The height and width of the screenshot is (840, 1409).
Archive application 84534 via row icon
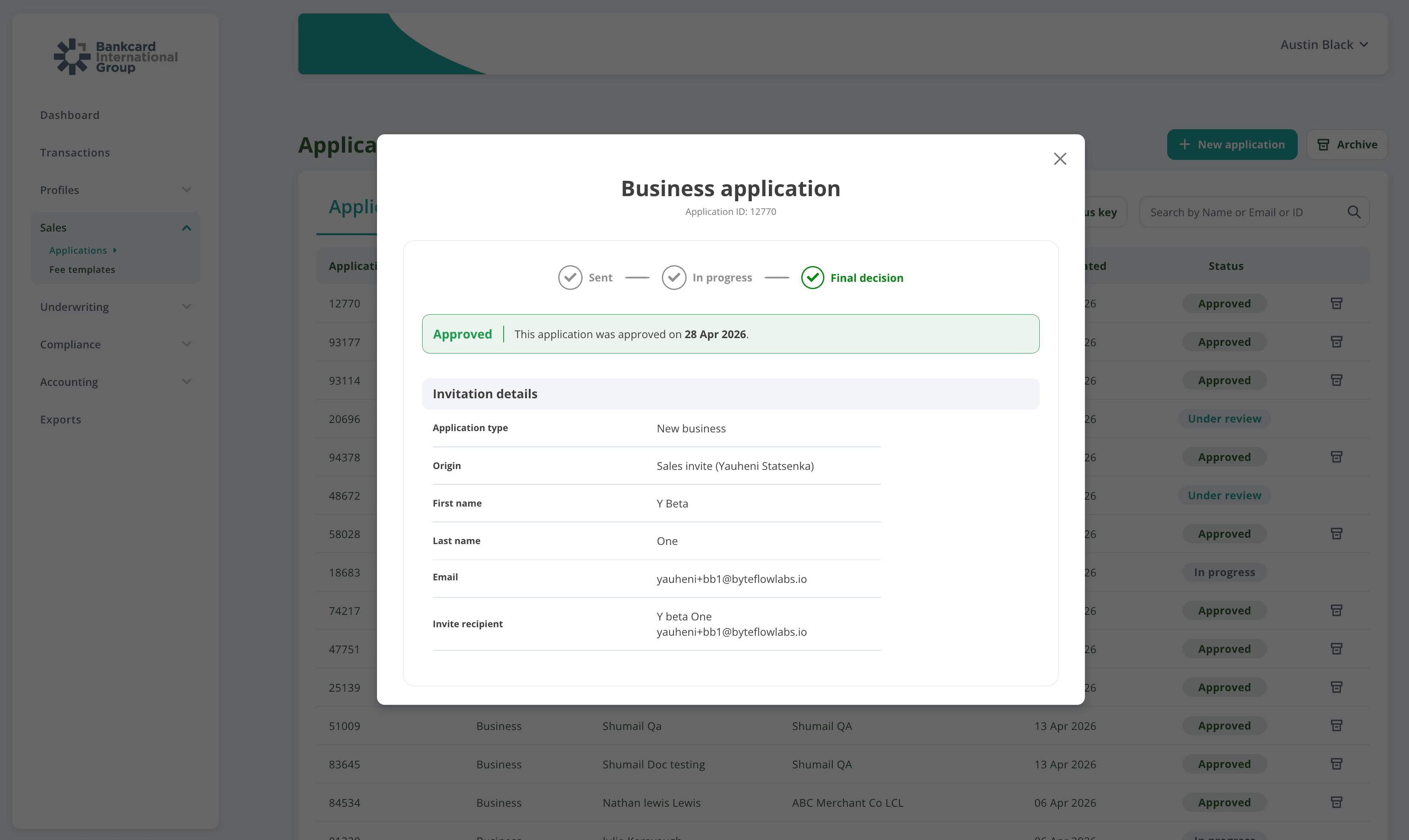(x=1337, y=802)
